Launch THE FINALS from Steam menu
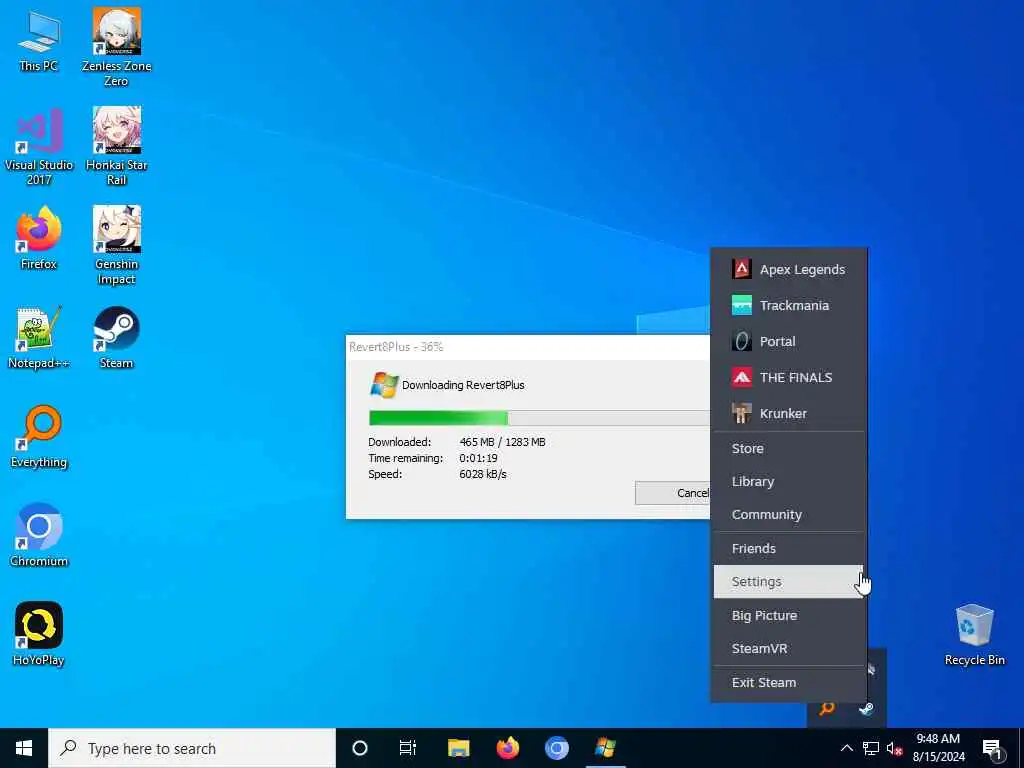 click(789, 377)
